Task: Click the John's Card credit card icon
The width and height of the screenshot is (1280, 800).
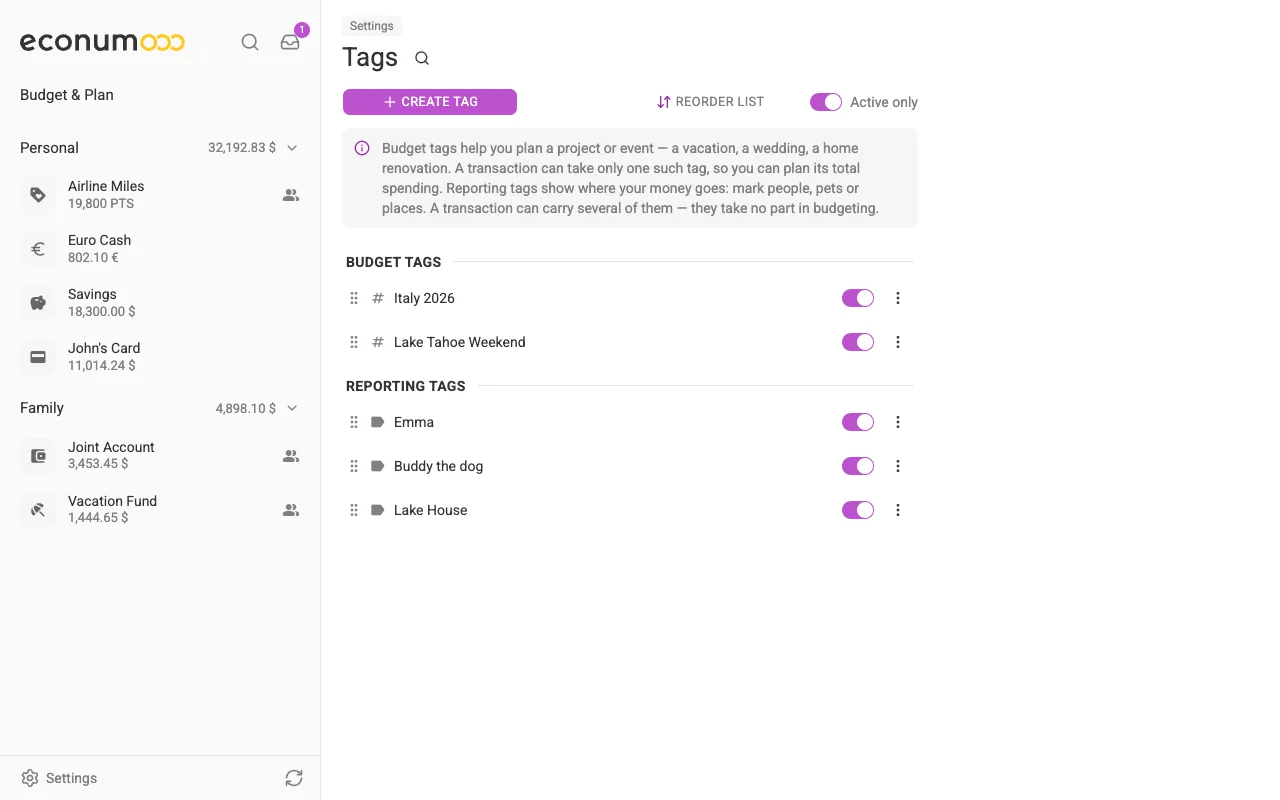Action: [x=38, y=357]
